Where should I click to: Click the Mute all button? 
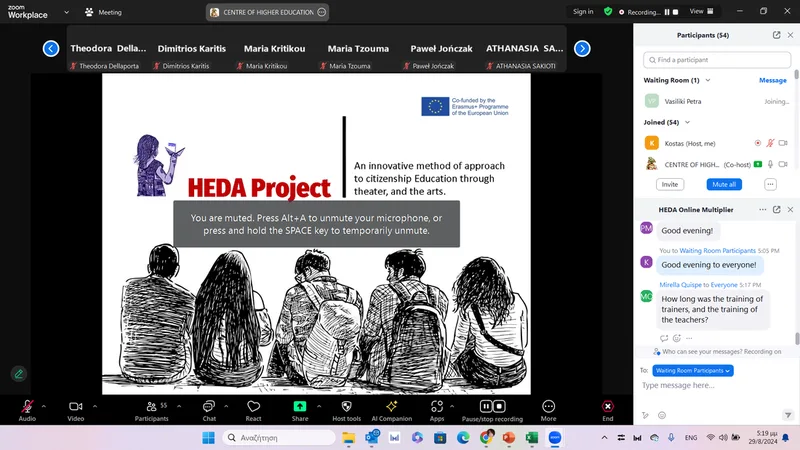(724, 184)
